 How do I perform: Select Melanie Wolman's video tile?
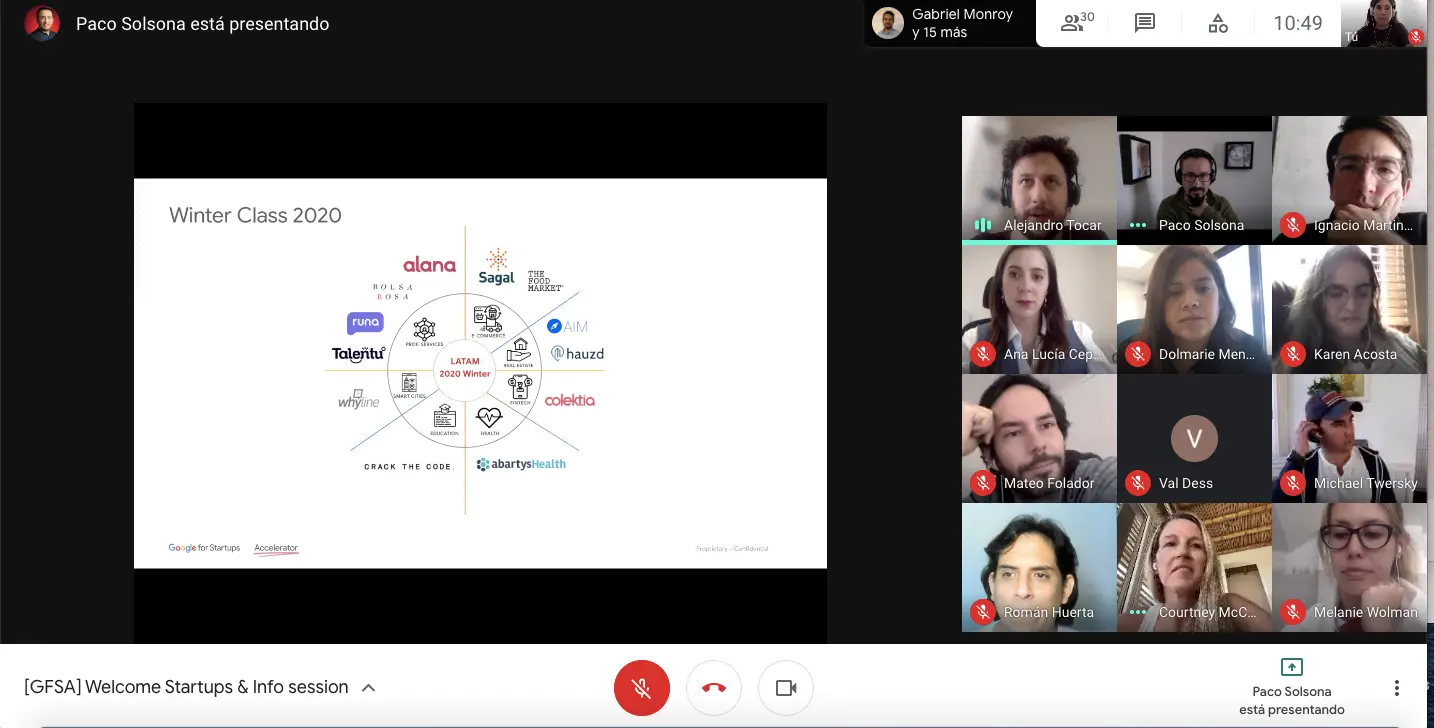1349,567
